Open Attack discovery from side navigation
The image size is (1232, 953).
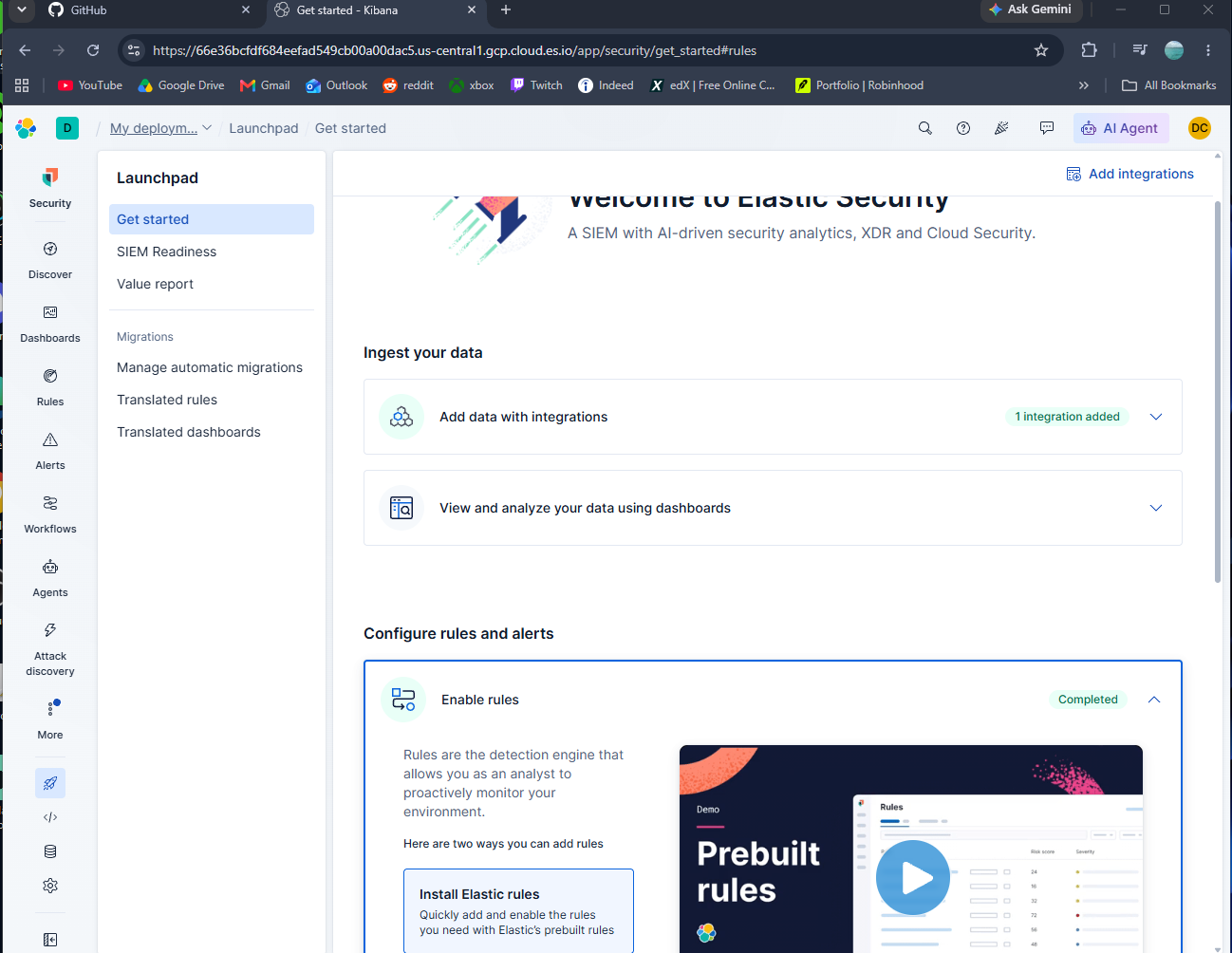pyautogui.click(x=50, y=648)
